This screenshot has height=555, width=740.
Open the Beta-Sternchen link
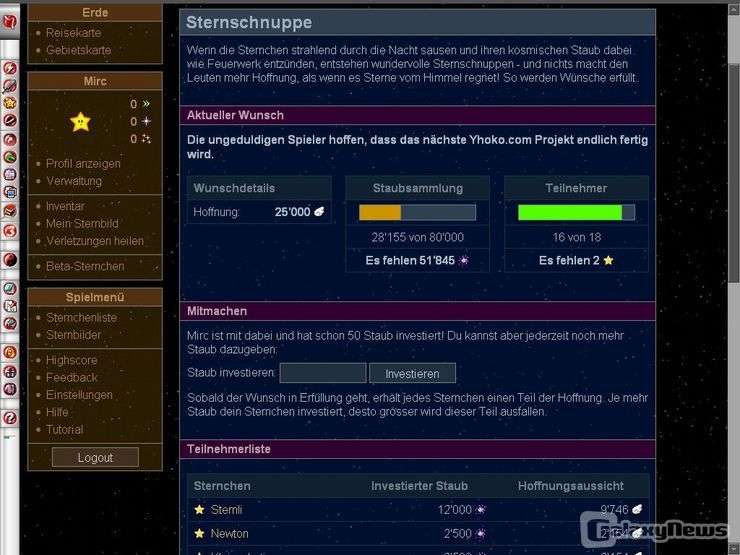85,266
